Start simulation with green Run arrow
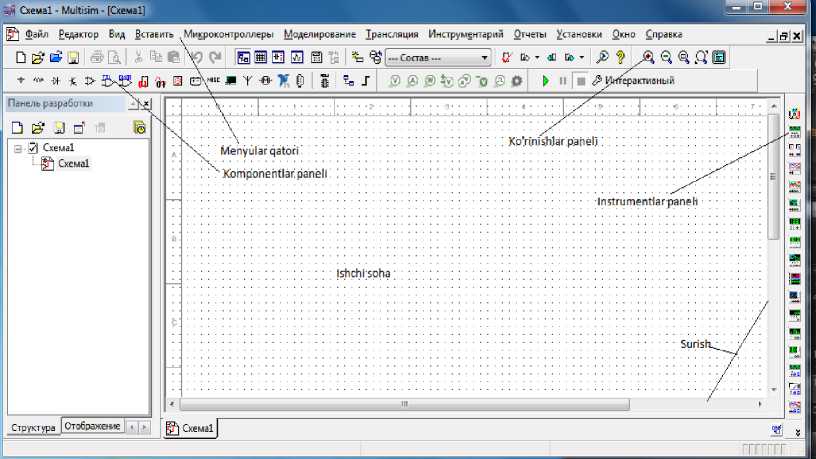This screenshot has height=459, width=816. coord(545,81)
